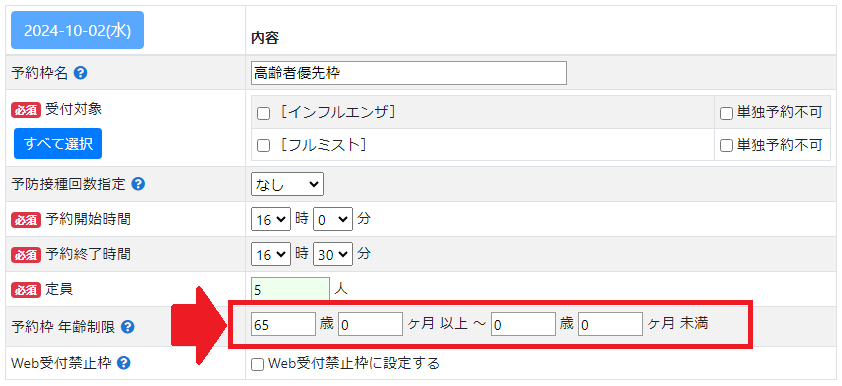Open 予約開始時間 minute dropdown

tap(333, 220)
